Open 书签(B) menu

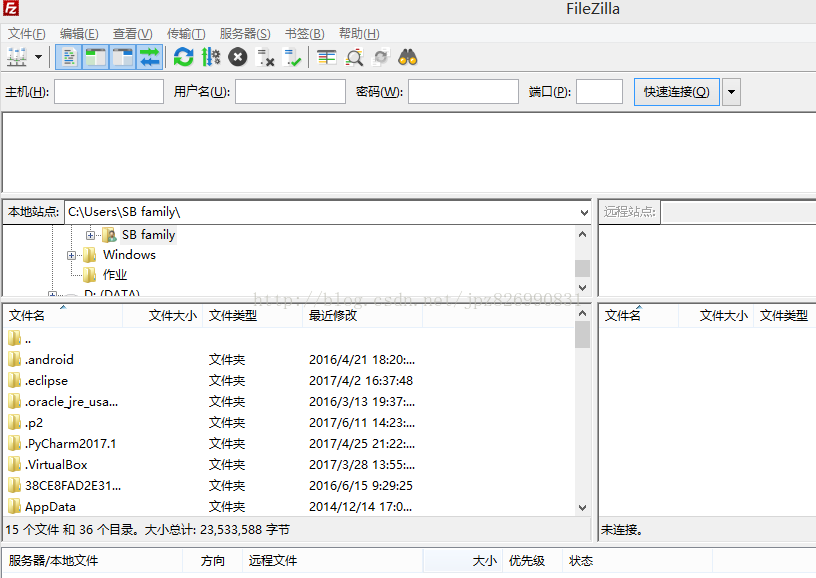pyautogui.click(x=305, y=34)
